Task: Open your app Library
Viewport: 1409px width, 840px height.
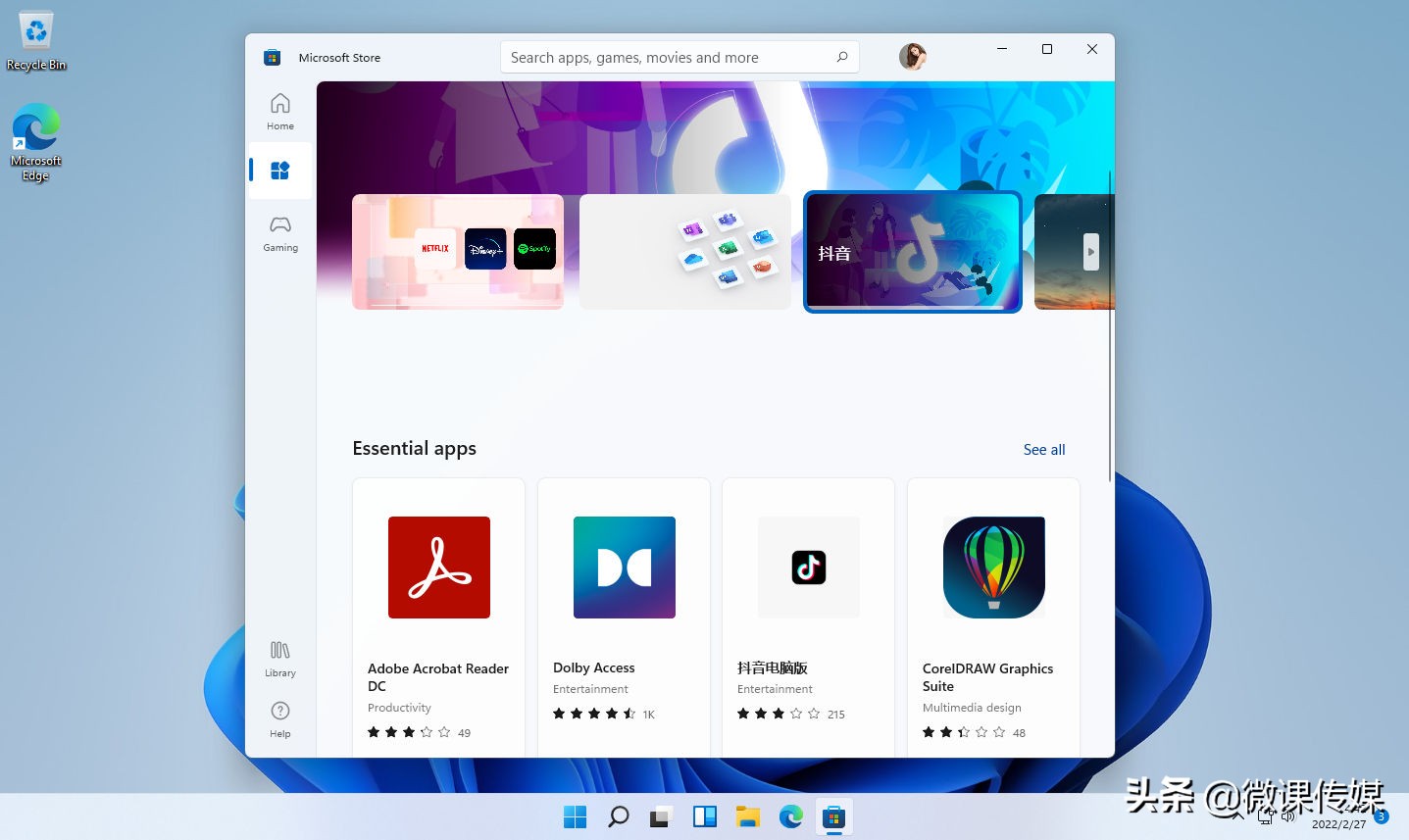Action: tap(279, 657)
